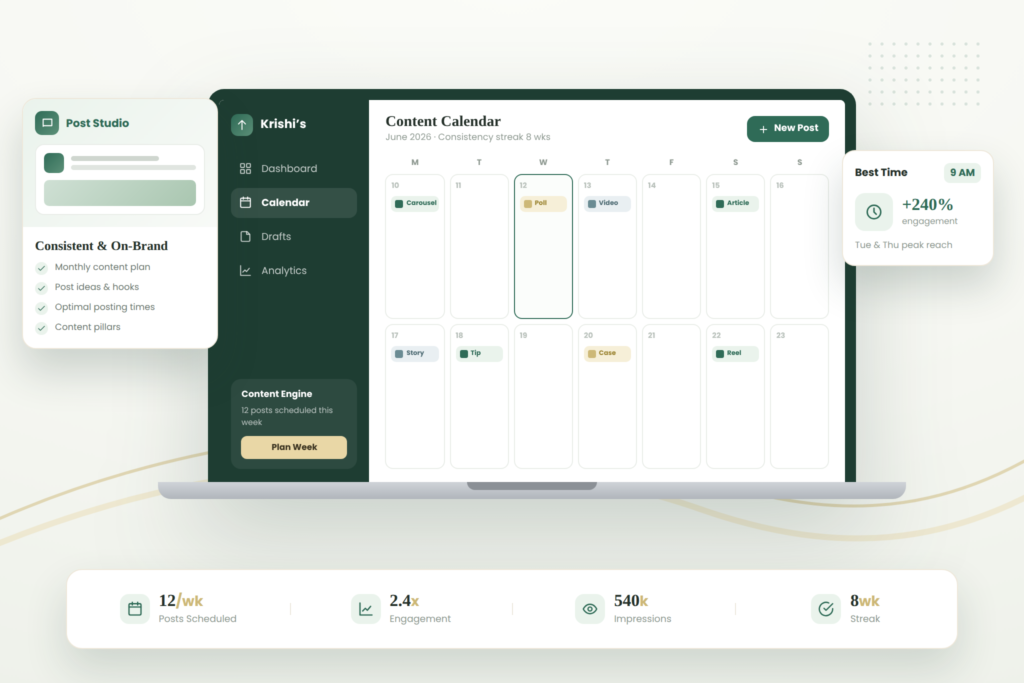Click the New Post button
Image resolution: width=1024 pixels, height=683 pixels.
coord(788,129)
